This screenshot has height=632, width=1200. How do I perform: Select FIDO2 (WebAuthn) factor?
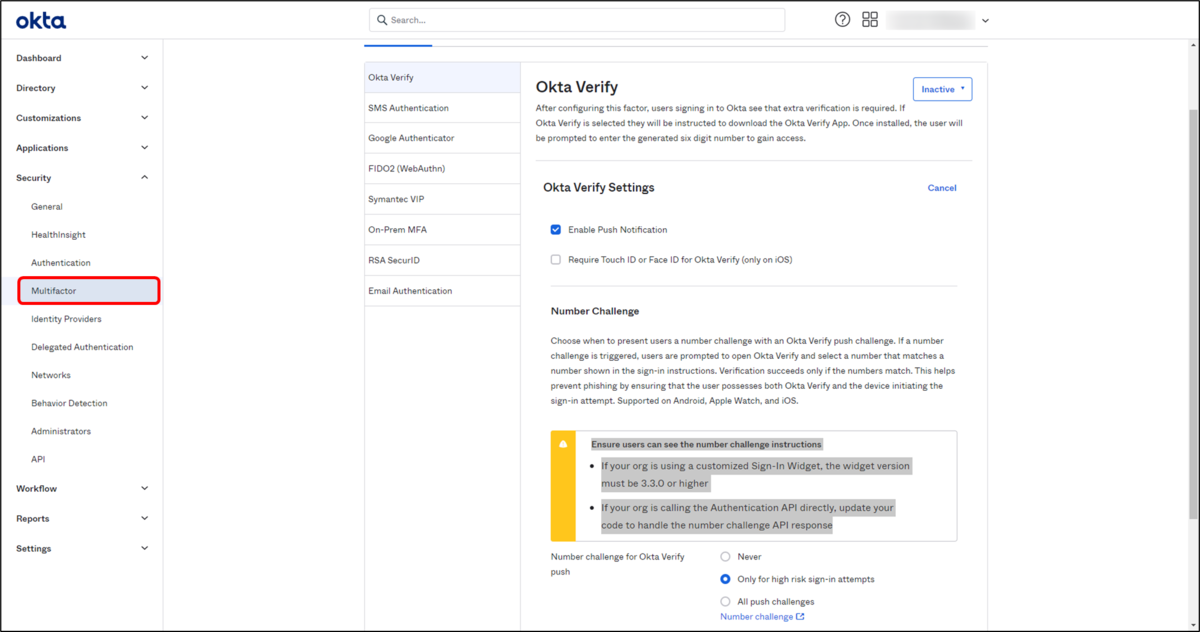tap(442, 169)
